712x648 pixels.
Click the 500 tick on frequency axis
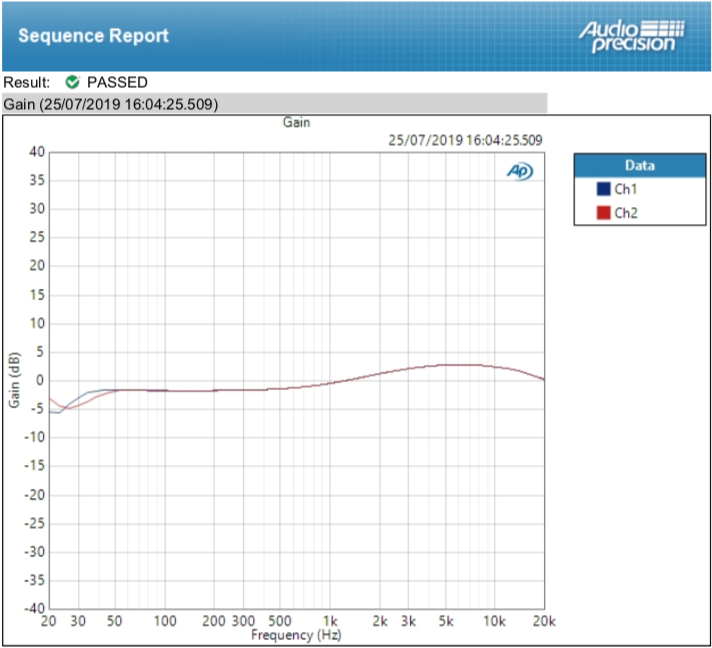(280, 621)
